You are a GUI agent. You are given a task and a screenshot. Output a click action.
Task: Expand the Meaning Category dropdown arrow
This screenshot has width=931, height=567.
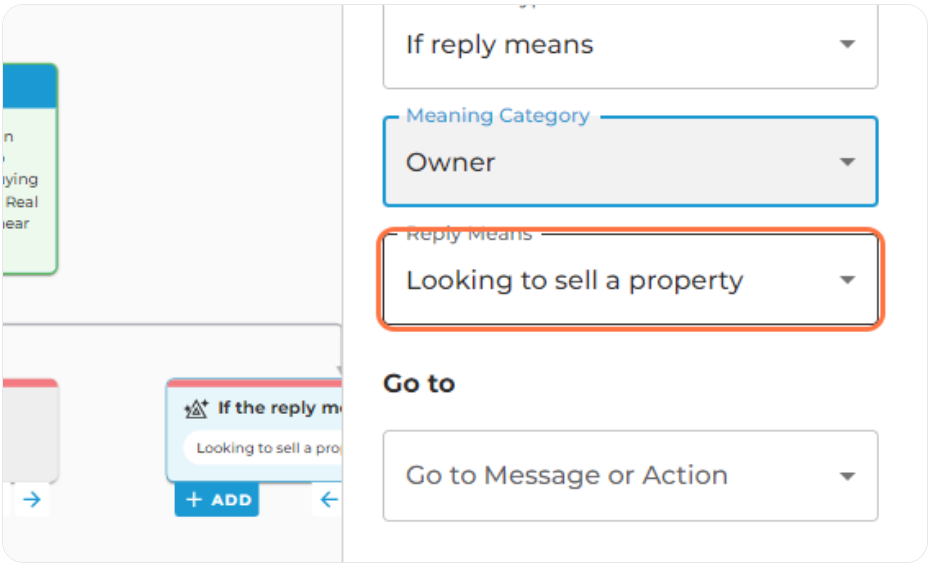(847, 161)
